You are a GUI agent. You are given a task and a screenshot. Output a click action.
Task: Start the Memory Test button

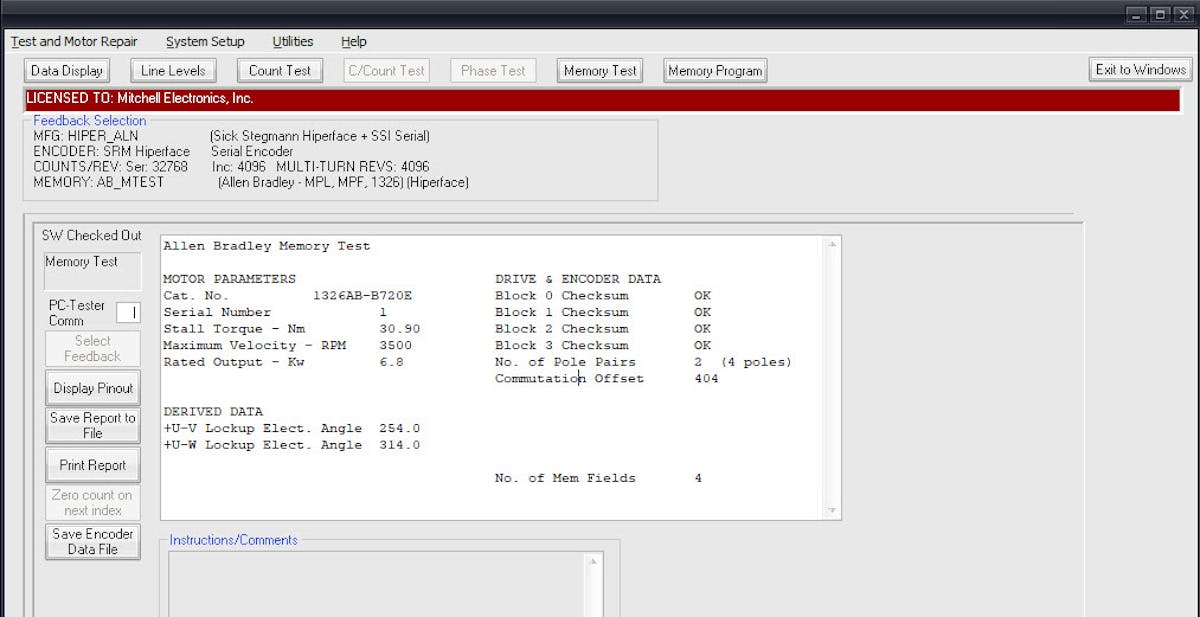coord(600,71)
